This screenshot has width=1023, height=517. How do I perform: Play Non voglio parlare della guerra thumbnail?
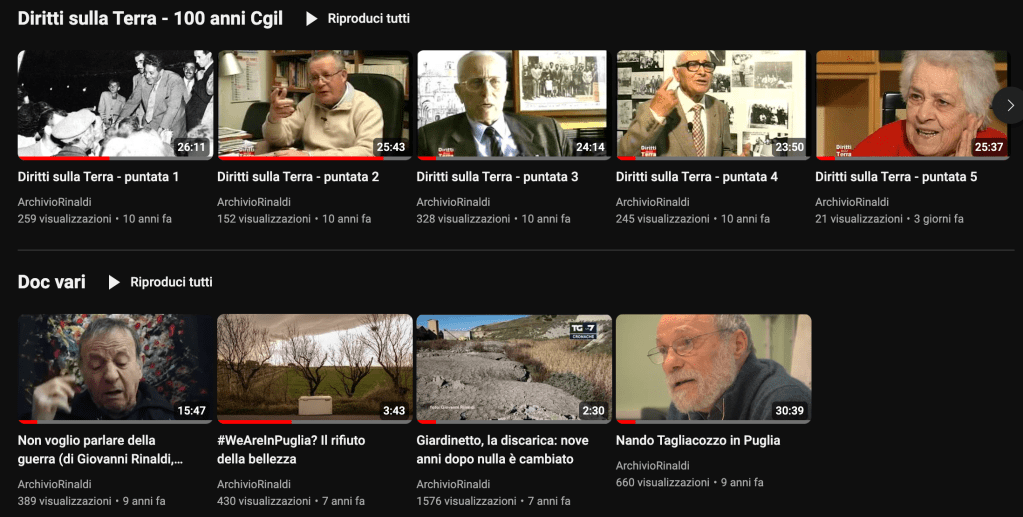pyautogui.click(x=115, y=369)
